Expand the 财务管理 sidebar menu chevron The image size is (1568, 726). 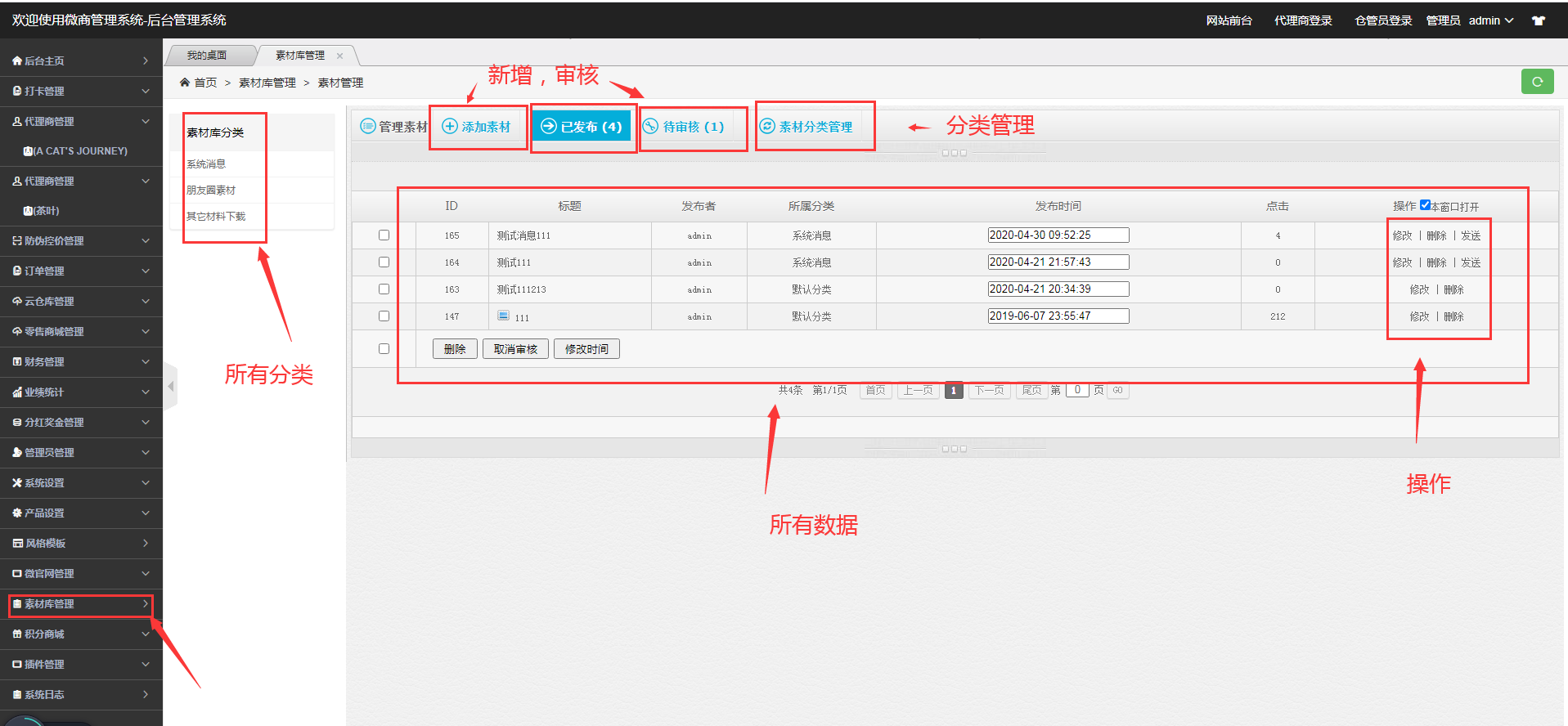(146, 361)
